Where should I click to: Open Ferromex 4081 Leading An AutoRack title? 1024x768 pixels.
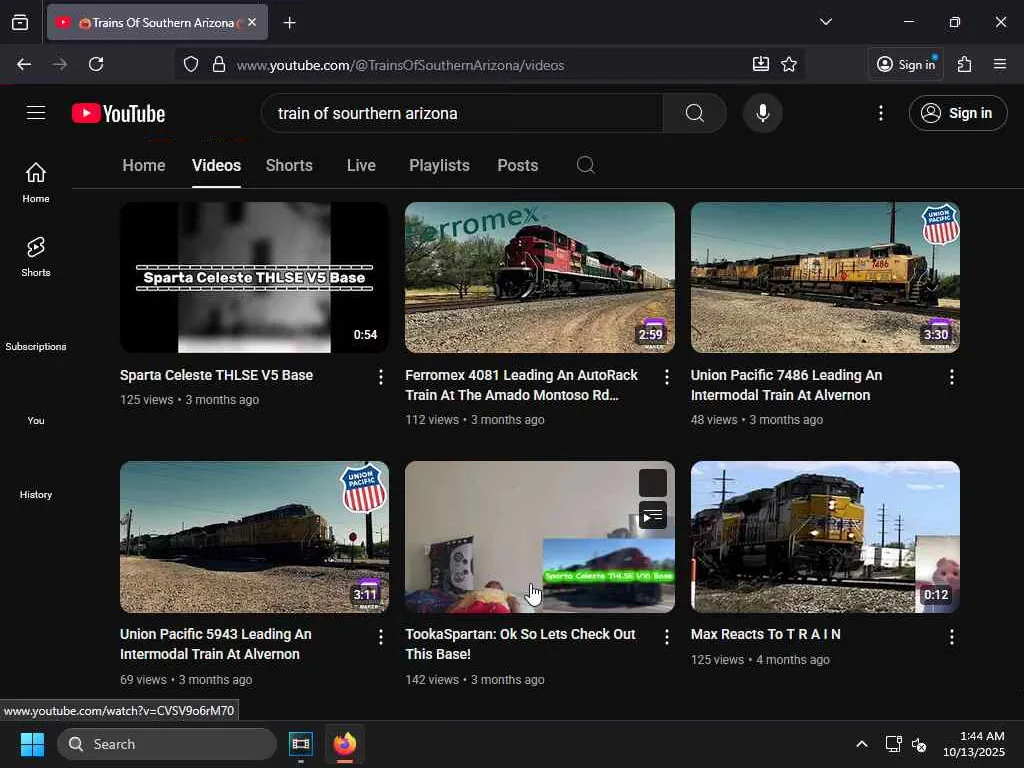[x=521, y=385]
